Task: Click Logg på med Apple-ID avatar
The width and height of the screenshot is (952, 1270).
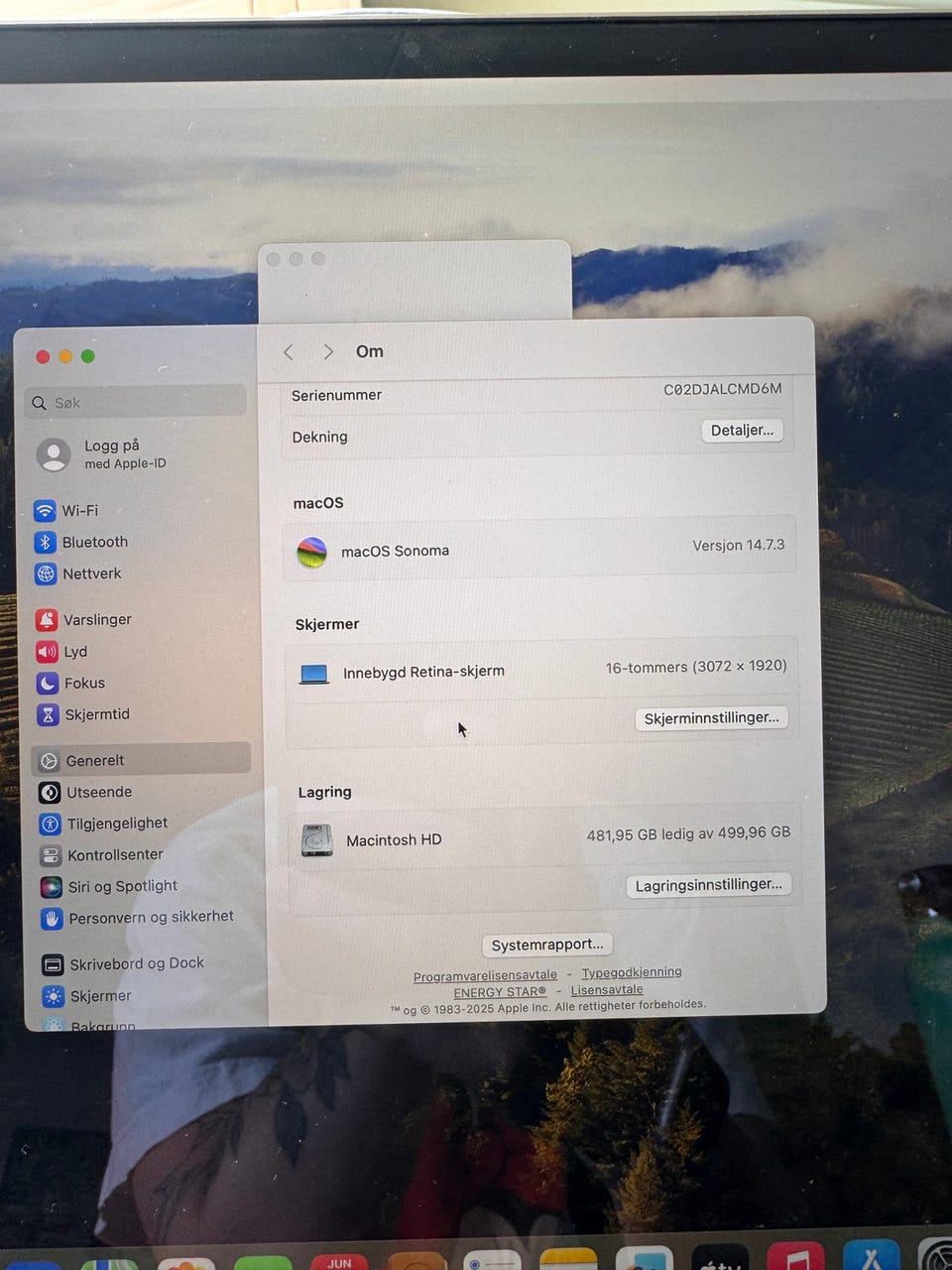Action: coord(54,454)
